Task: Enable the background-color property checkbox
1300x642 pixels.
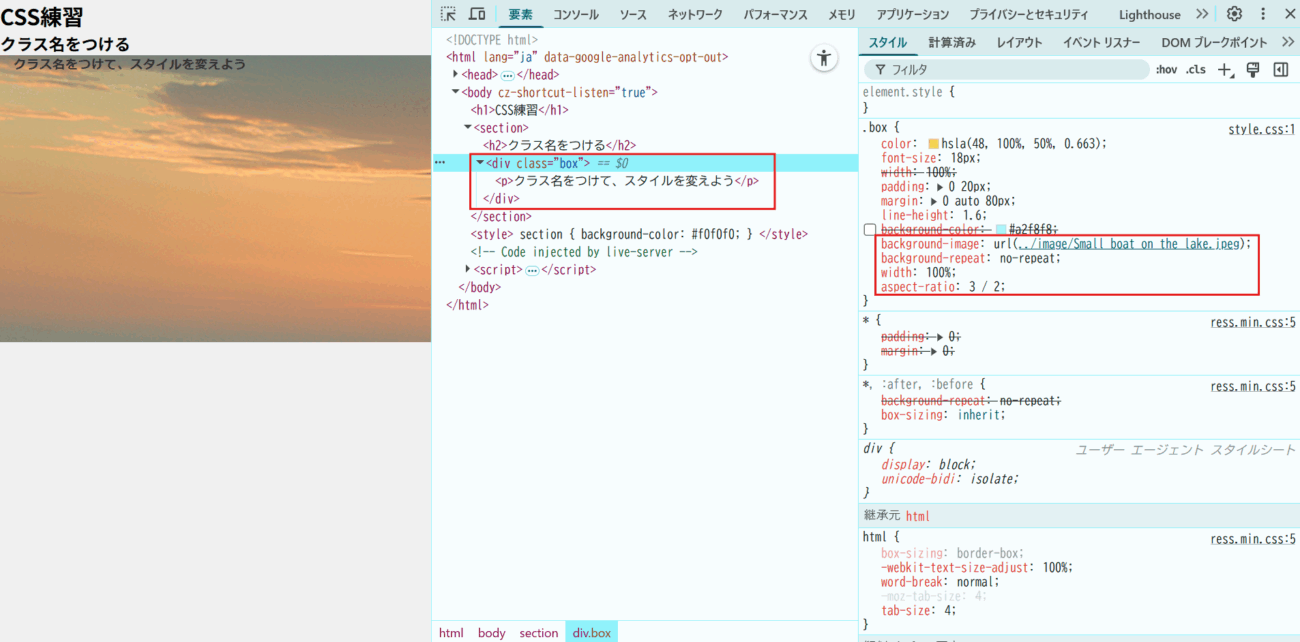Action: click(x=870, y=230)
